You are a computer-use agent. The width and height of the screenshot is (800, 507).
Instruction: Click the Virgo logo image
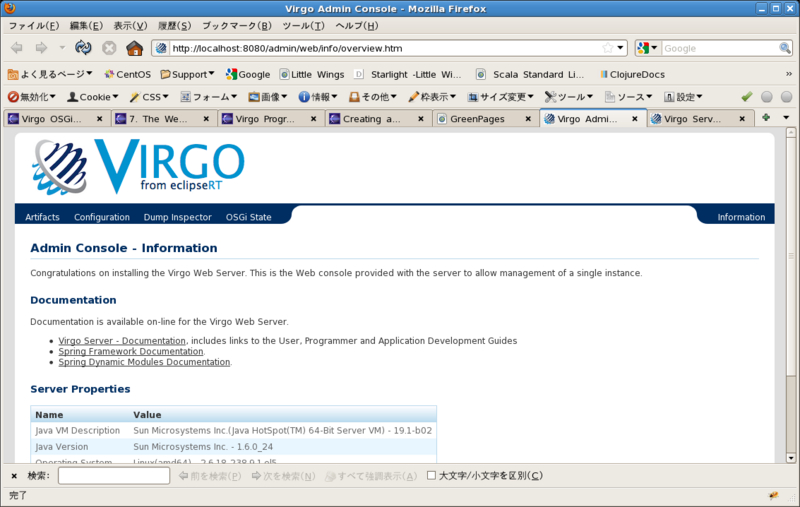(138, 166)
